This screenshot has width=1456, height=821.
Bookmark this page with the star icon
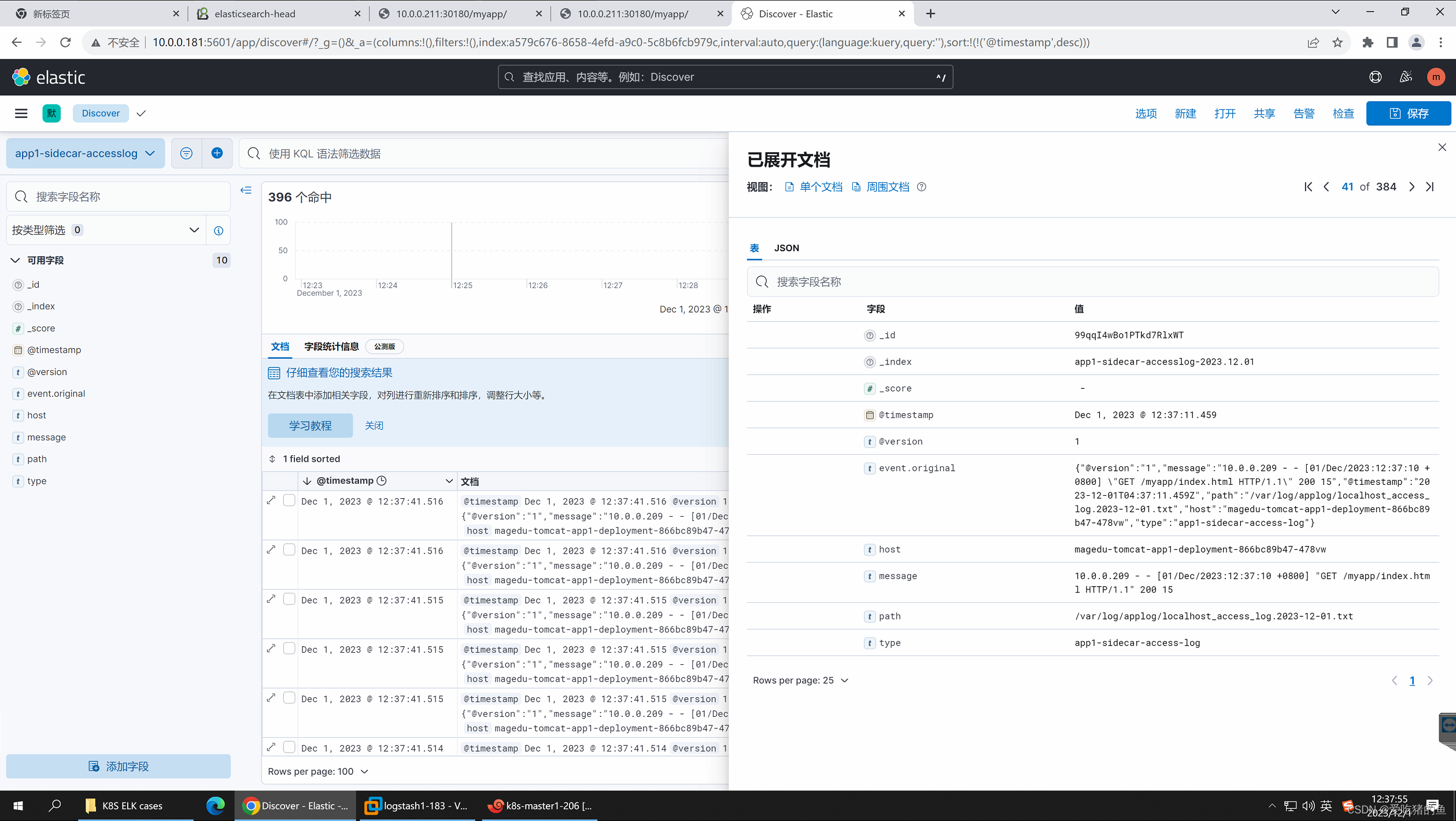point(1337,42)
